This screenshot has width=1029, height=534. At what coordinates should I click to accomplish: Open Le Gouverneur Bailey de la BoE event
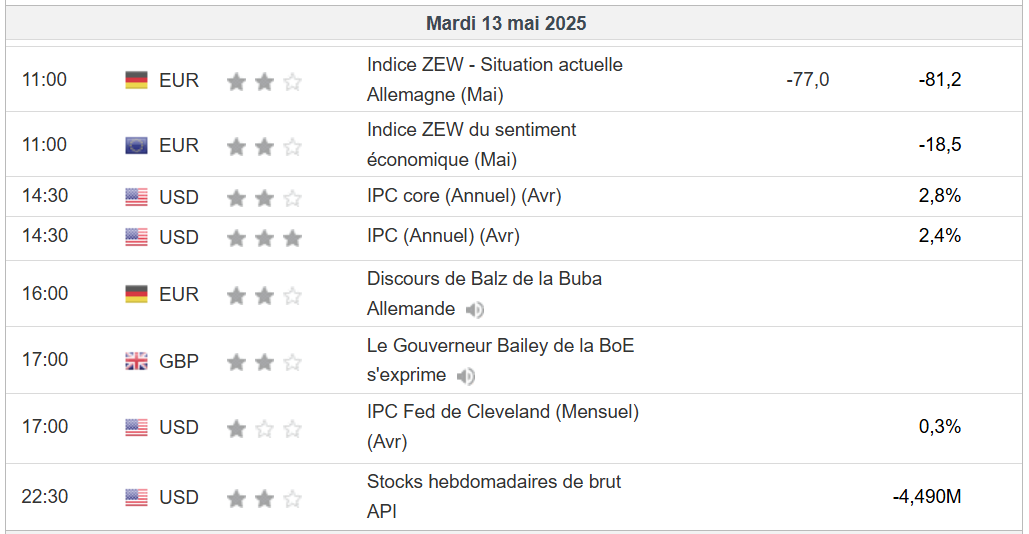point(500,346)
